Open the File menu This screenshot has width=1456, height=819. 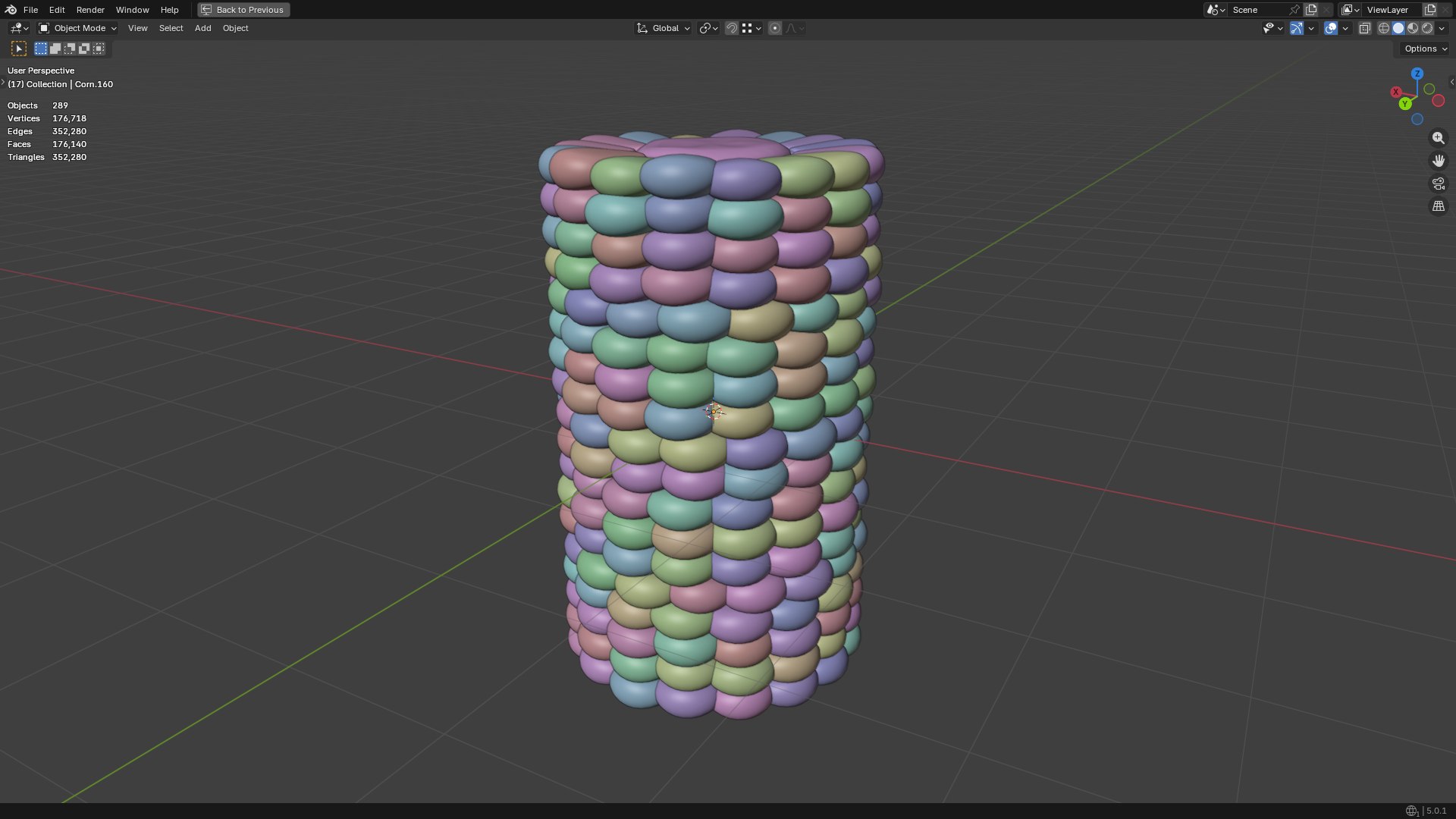click(x=30, y=10)
